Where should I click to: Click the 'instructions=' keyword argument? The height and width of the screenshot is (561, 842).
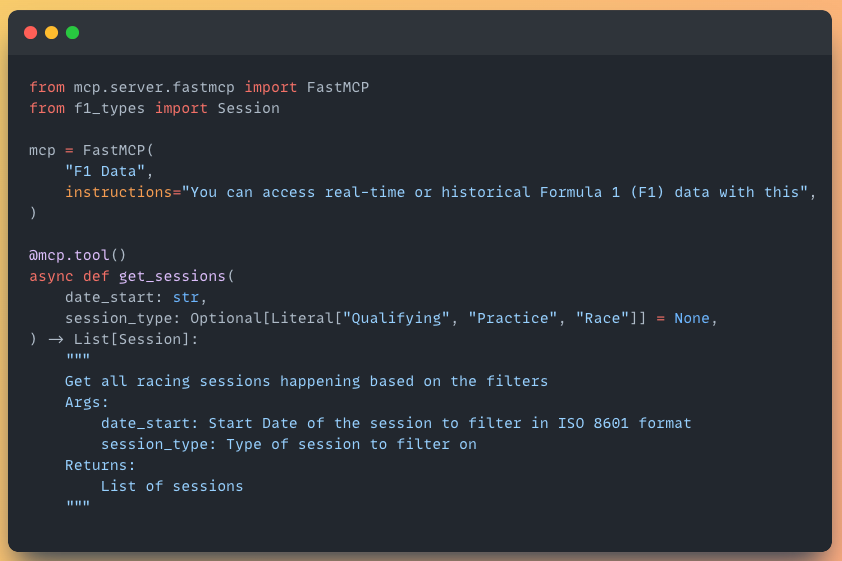pyautogui.click(x=123, y=192)
